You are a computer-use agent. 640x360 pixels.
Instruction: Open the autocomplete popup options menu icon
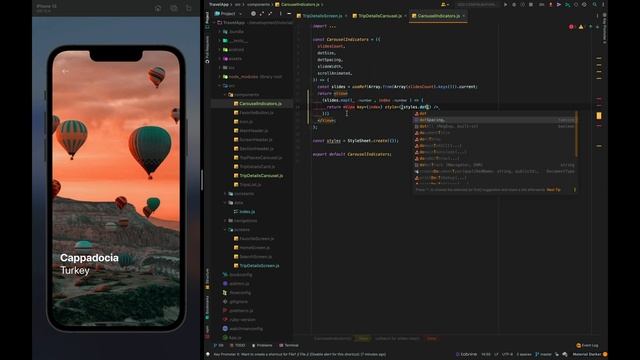click(575, 189)
